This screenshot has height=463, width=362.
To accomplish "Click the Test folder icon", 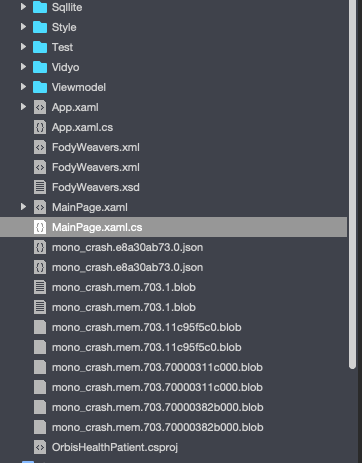I will tap(40, 47).
